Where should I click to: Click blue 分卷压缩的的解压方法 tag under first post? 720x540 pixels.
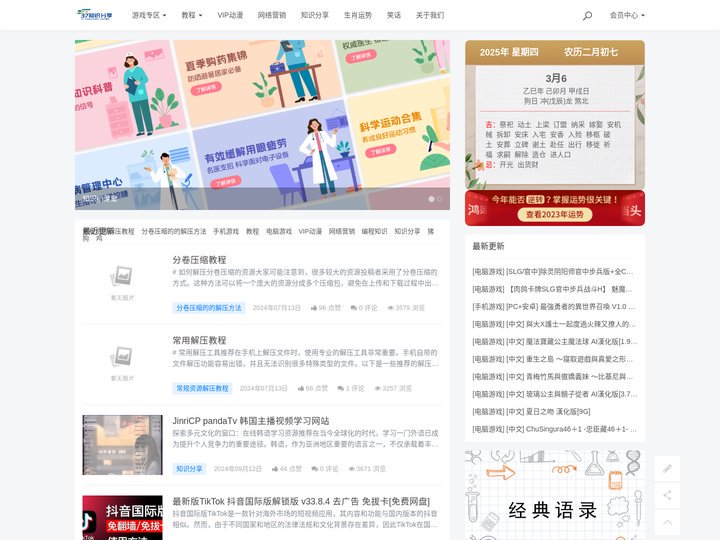pyautogui.click(x=209, y=308)
